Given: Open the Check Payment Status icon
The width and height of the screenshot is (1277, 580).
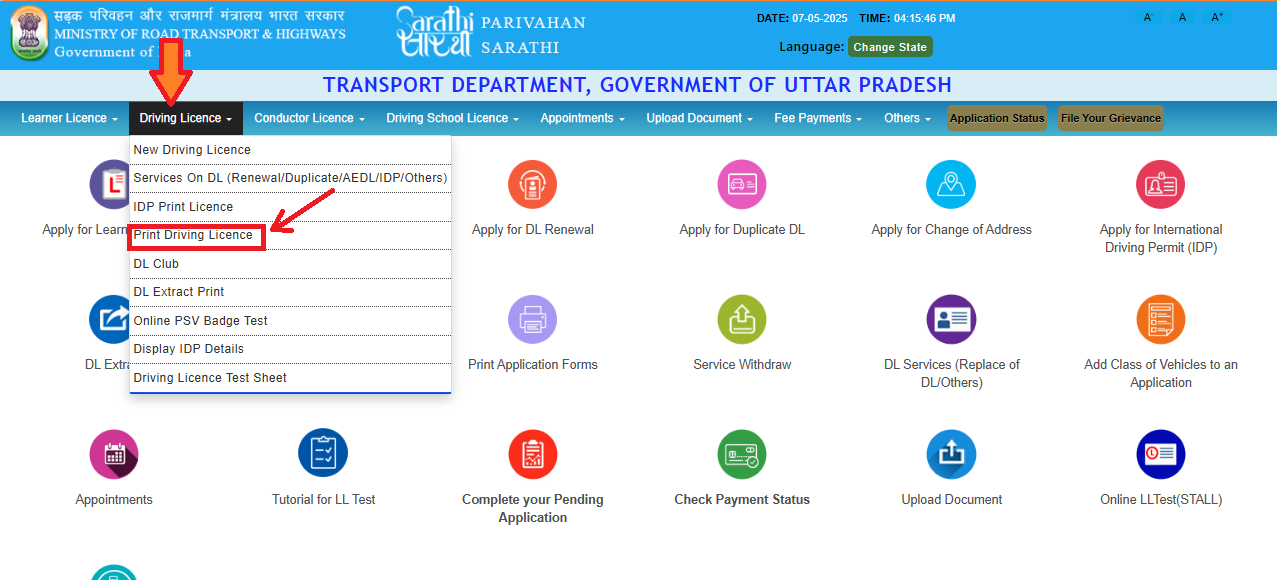Looking at the screenshot, I should point(741,455).
